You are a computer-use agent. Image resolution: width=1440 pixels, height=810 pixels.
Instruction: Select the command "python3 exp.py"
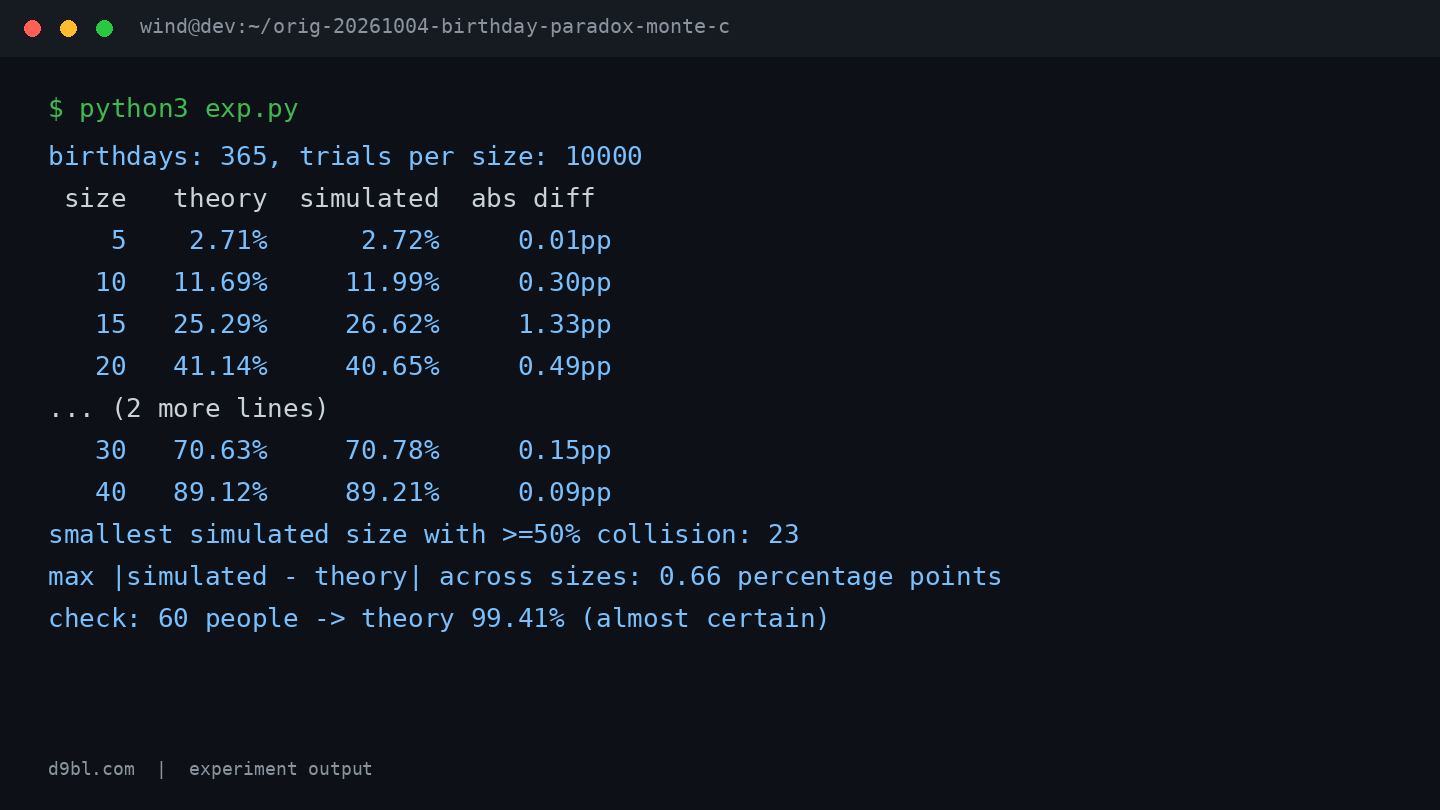pyautogui.click(x=189, y=108)
